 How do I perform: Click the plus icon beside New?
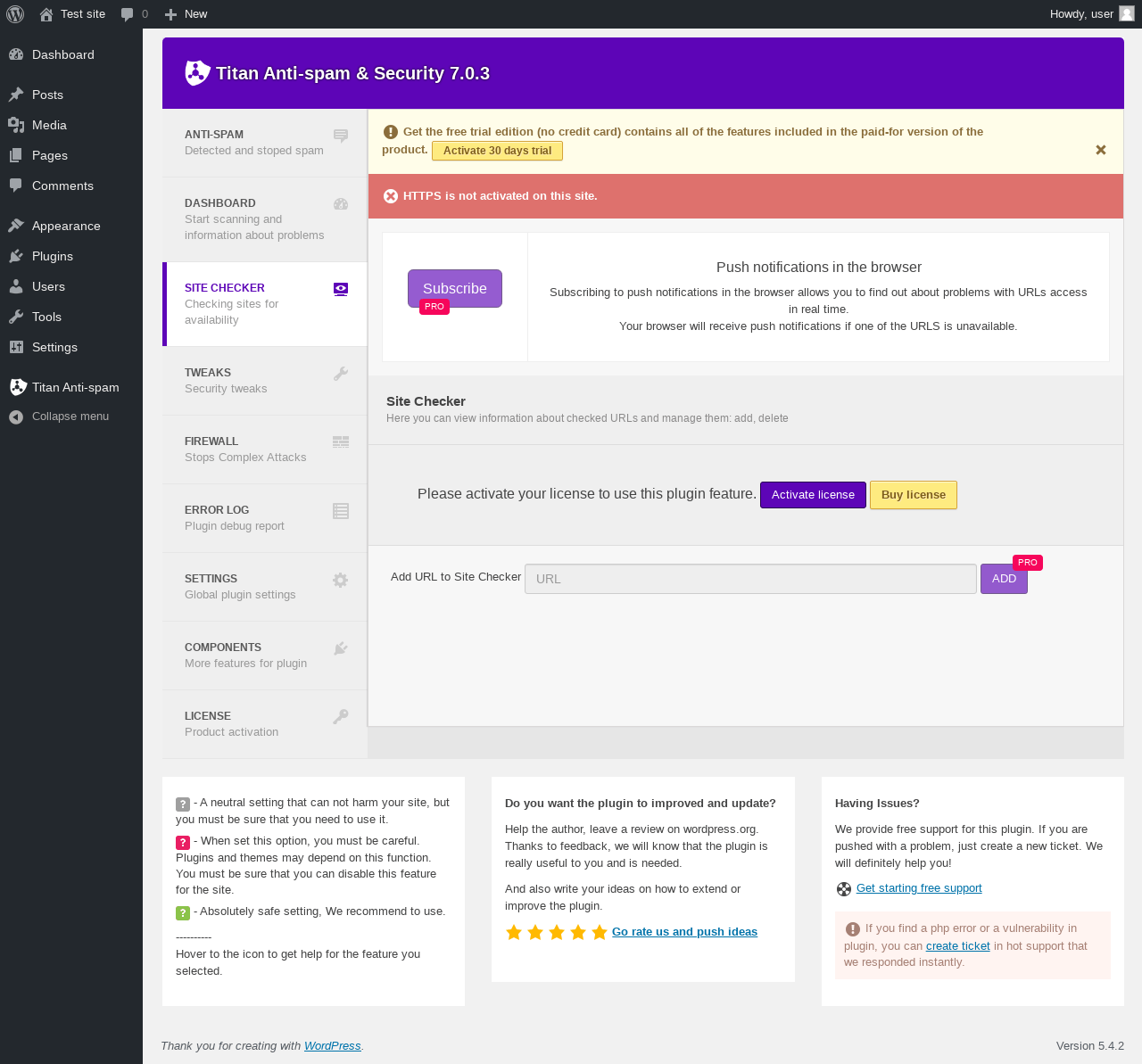[171, 14]
